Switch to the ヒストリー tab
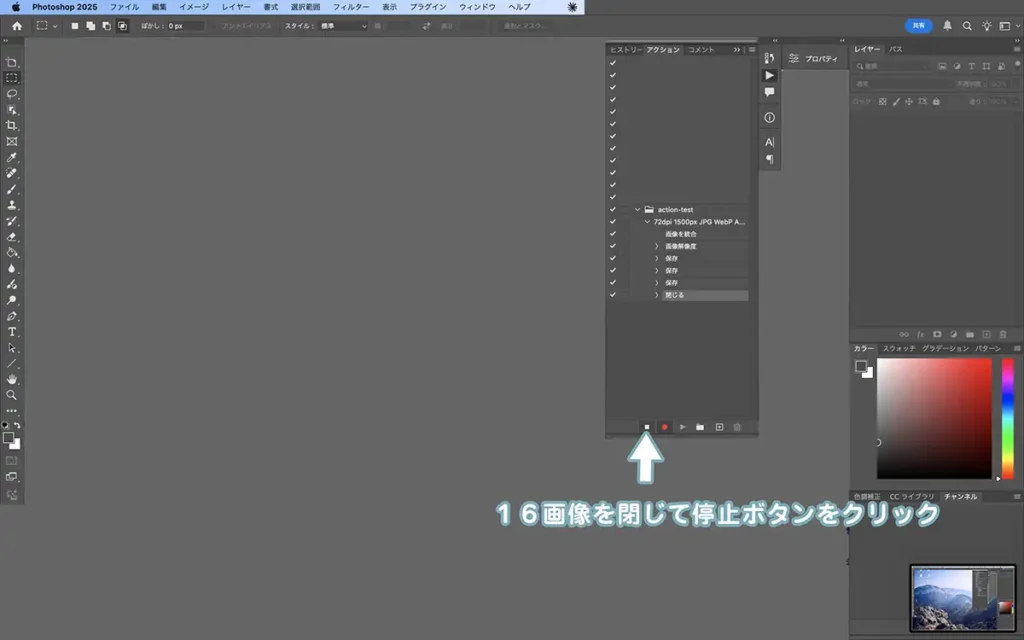Viewport: 1024px width, 640px height. (626, 49)
